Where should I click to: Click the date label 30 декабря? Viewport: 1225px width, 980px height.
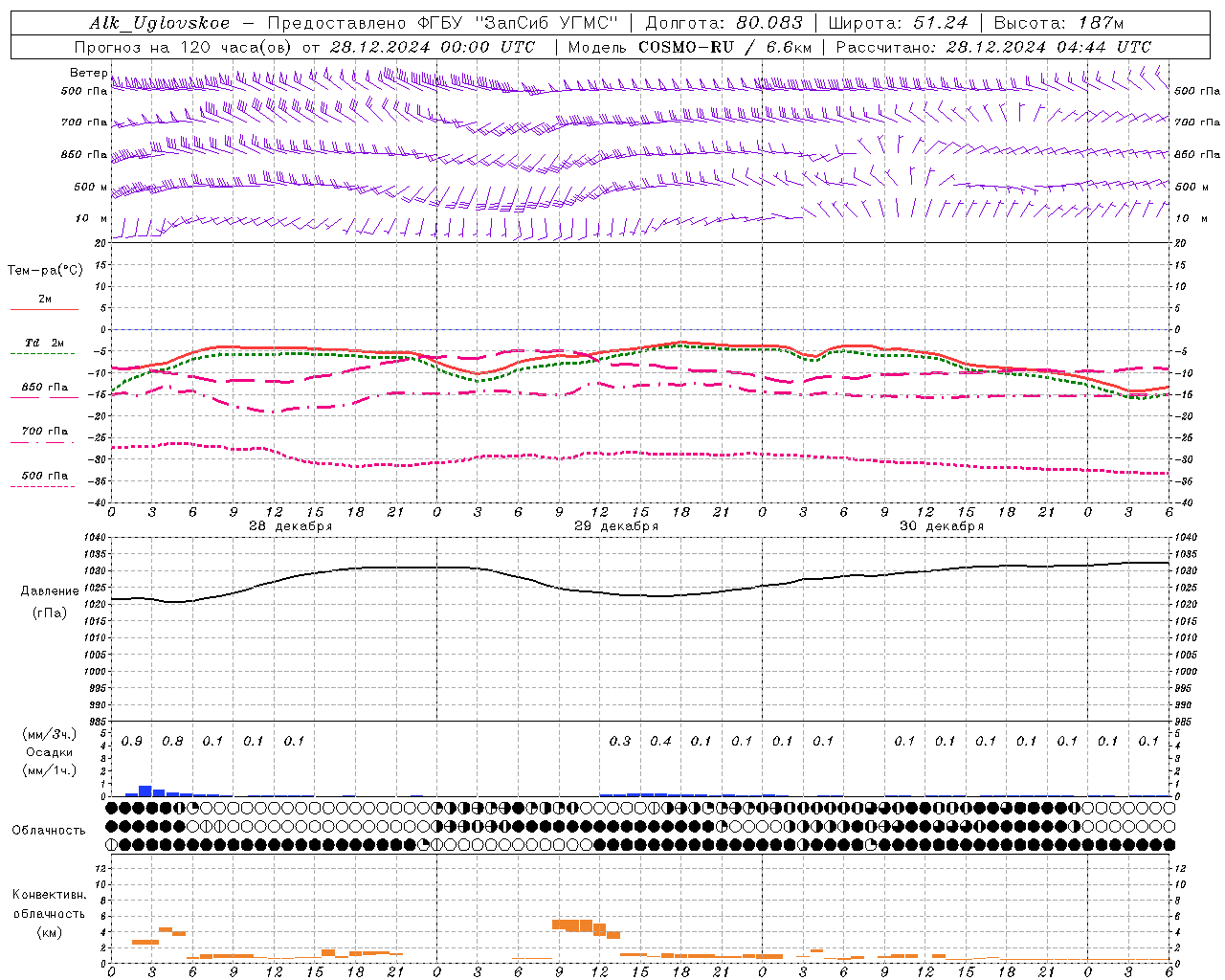tap(942, 526)
